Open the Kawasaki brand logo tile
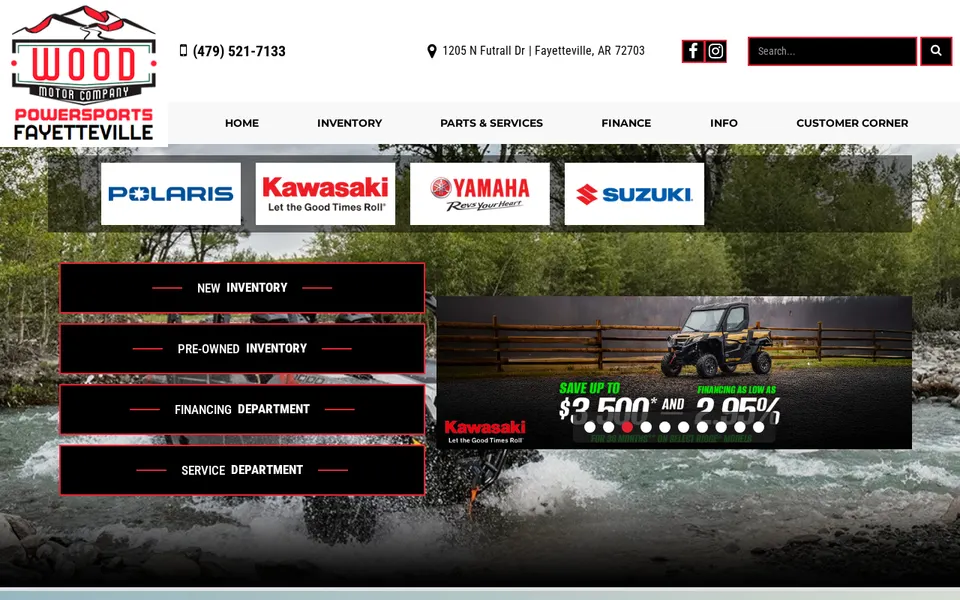This screenshot has width=960, height=600. click(x=325, y=193)
